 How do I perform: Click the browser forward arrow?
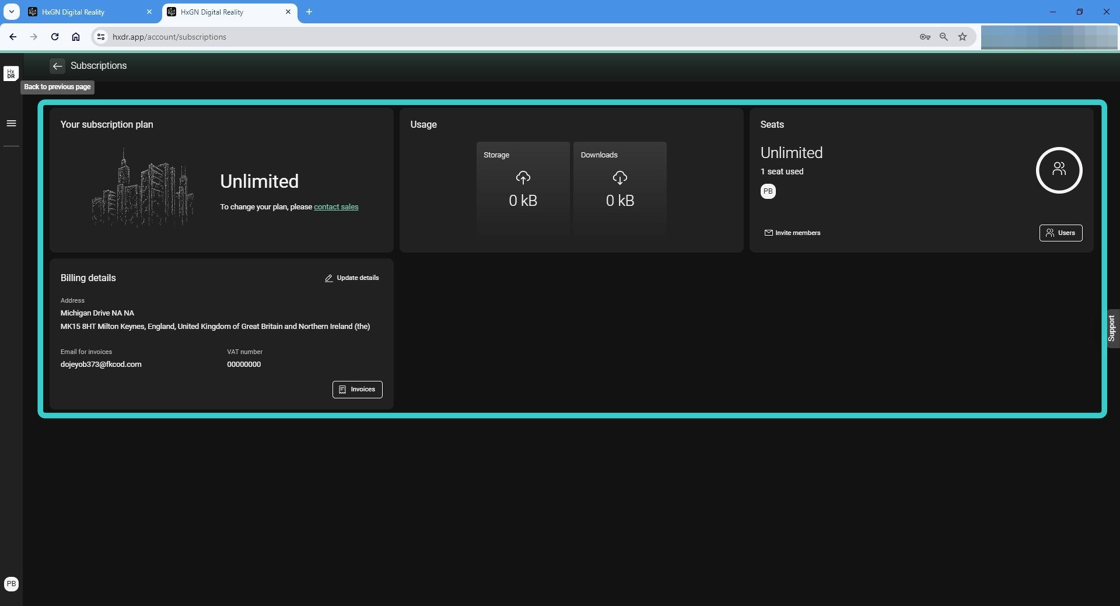[x=34, y=37]
